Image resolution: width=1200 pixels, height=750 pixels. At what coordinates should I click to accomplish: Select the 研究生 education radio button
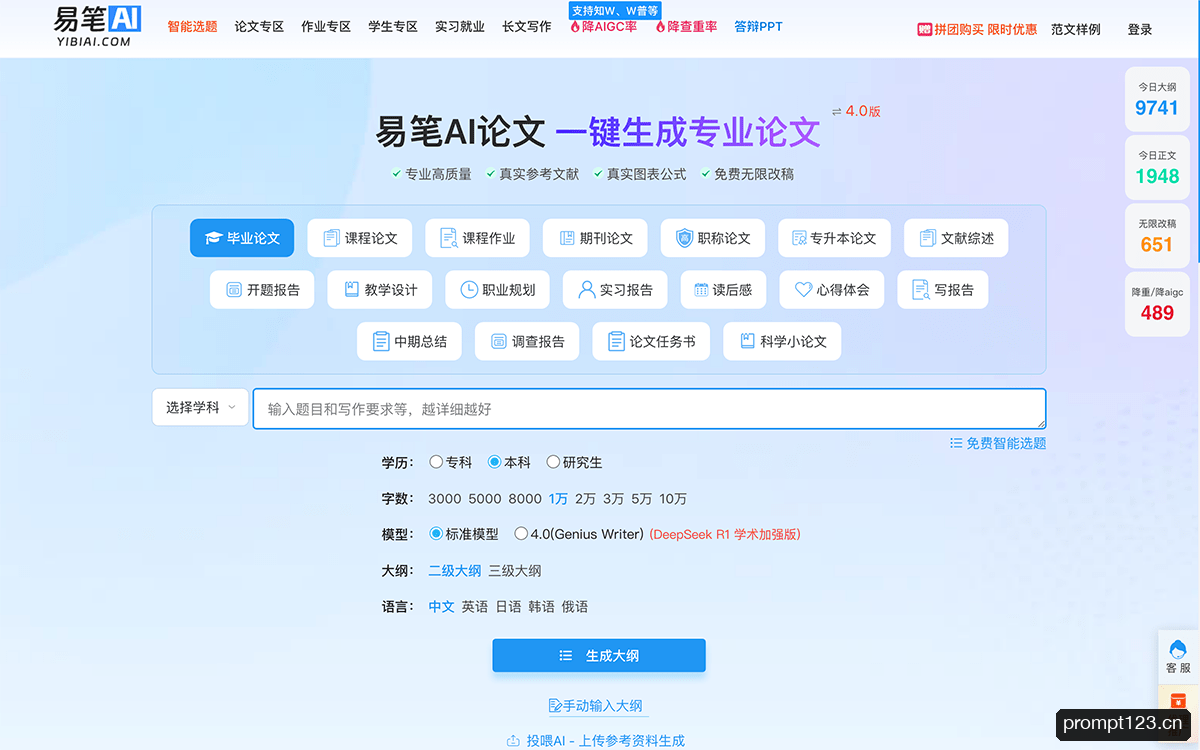click(553, 462)
